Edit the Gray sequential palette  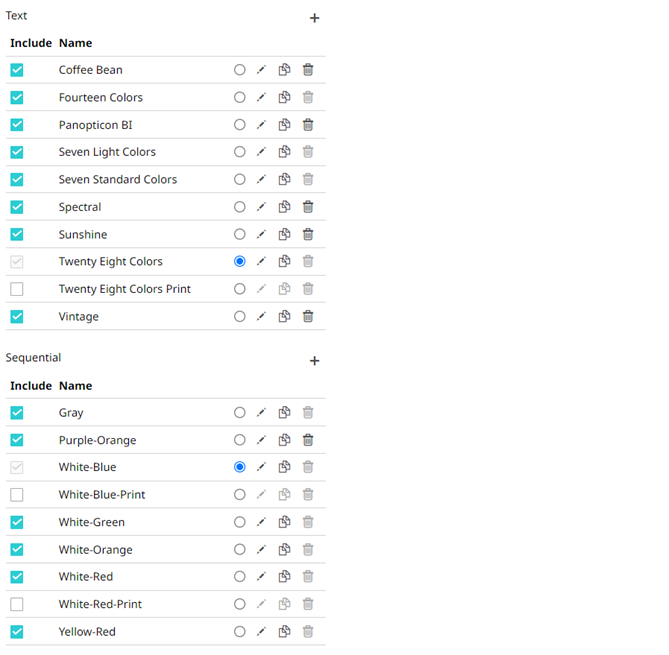(261, 413)
